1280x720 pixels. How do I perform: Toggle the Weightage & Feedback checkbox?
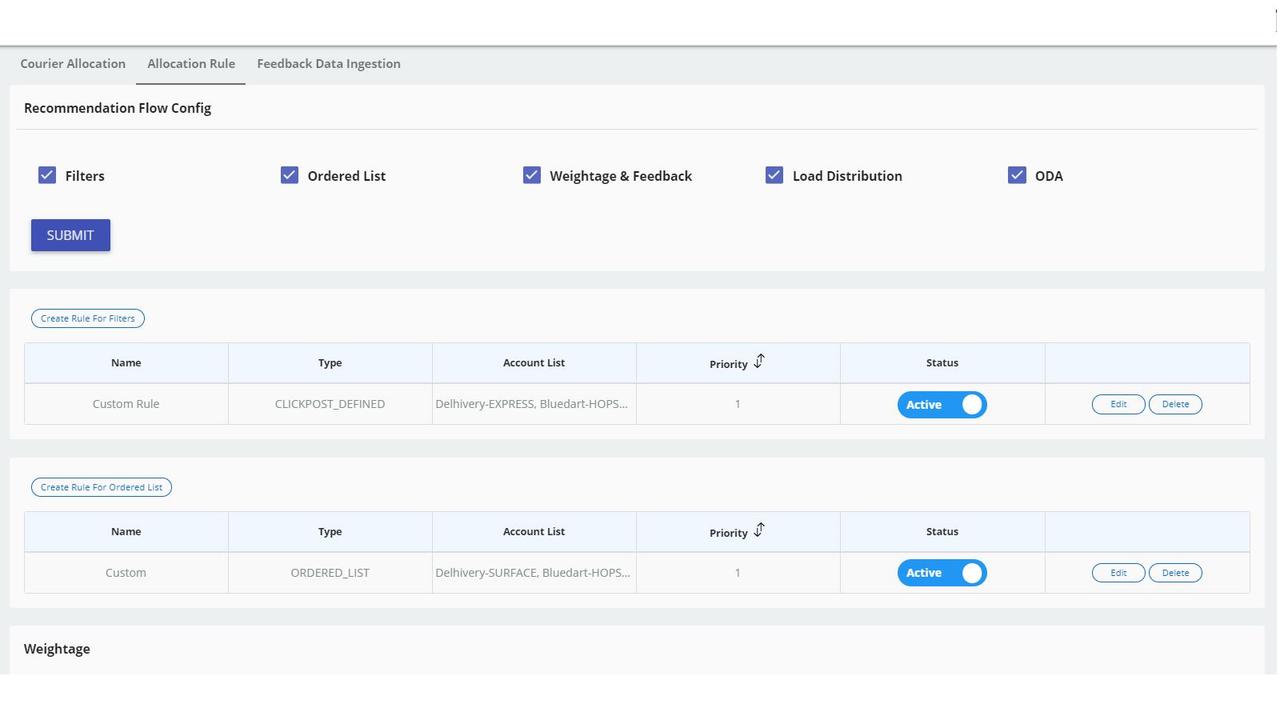pos(531,174)
